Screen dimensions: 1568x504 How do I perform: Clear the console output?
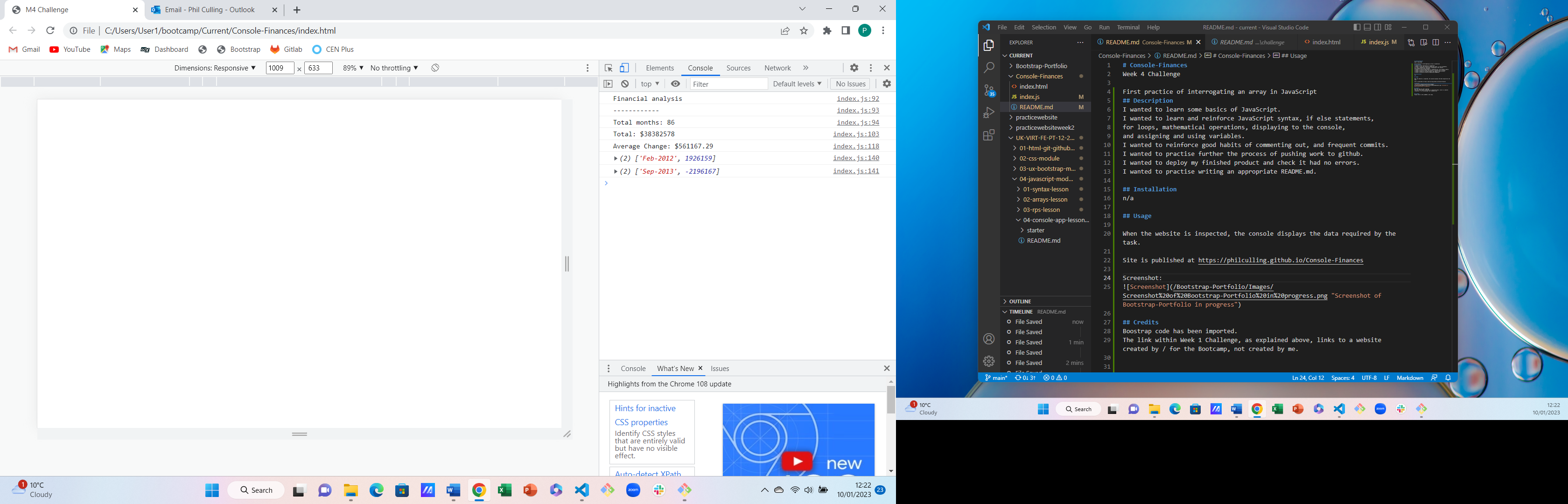click(x=625, y=84)
